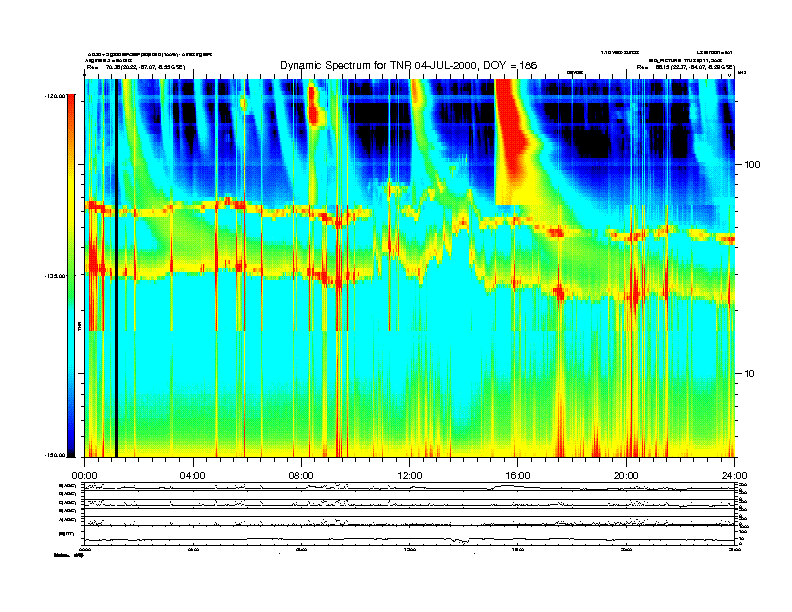
Task: Click the 16:00 time axis label
Action: coord(518,476)
